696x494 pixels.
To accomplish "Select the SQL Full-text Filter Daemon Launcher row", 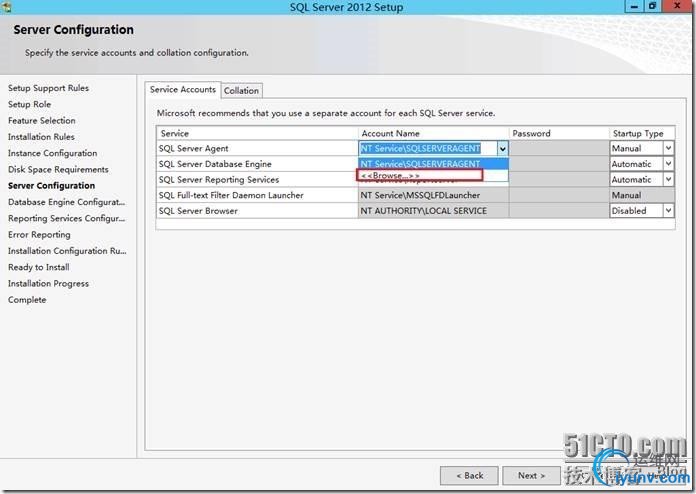I will [257, 195].
